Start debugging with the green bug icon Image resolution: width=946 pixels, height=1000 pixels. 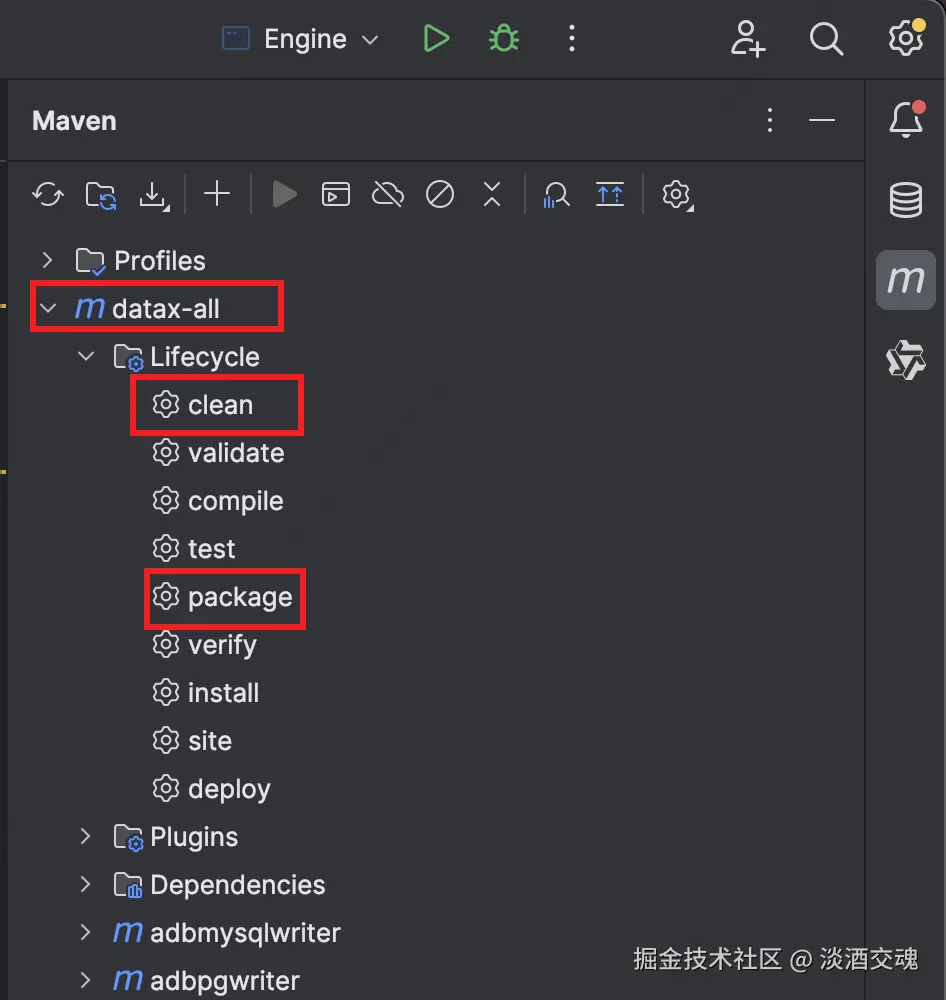click(504, 39)
